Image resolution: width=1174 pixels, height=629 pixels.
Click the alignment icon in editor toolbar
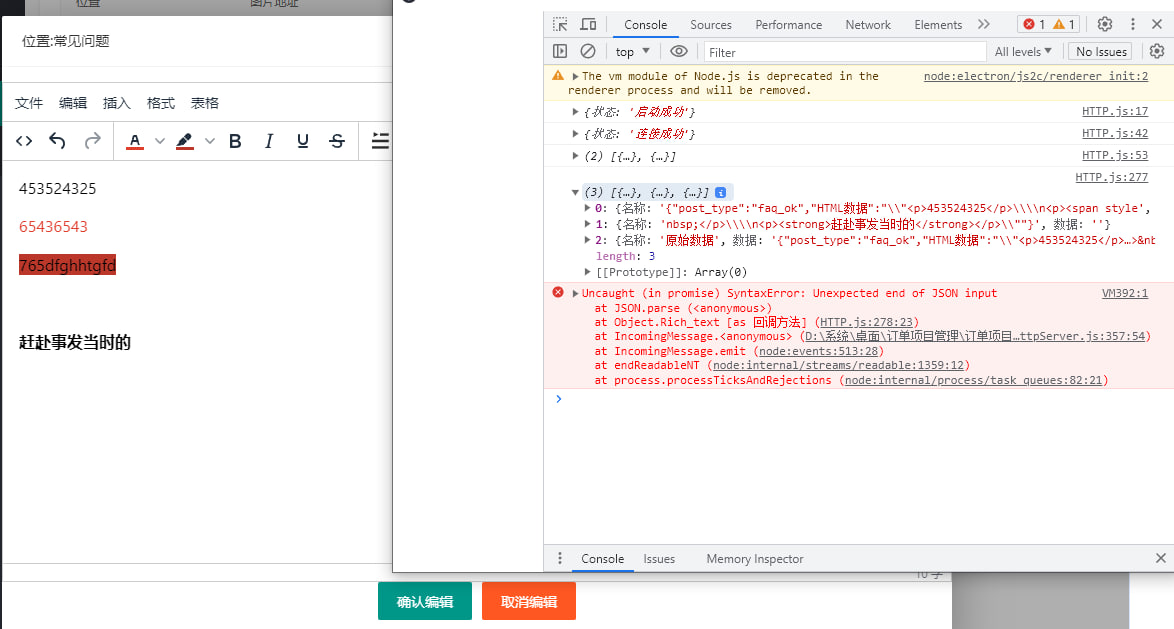[x=380, y=141]
